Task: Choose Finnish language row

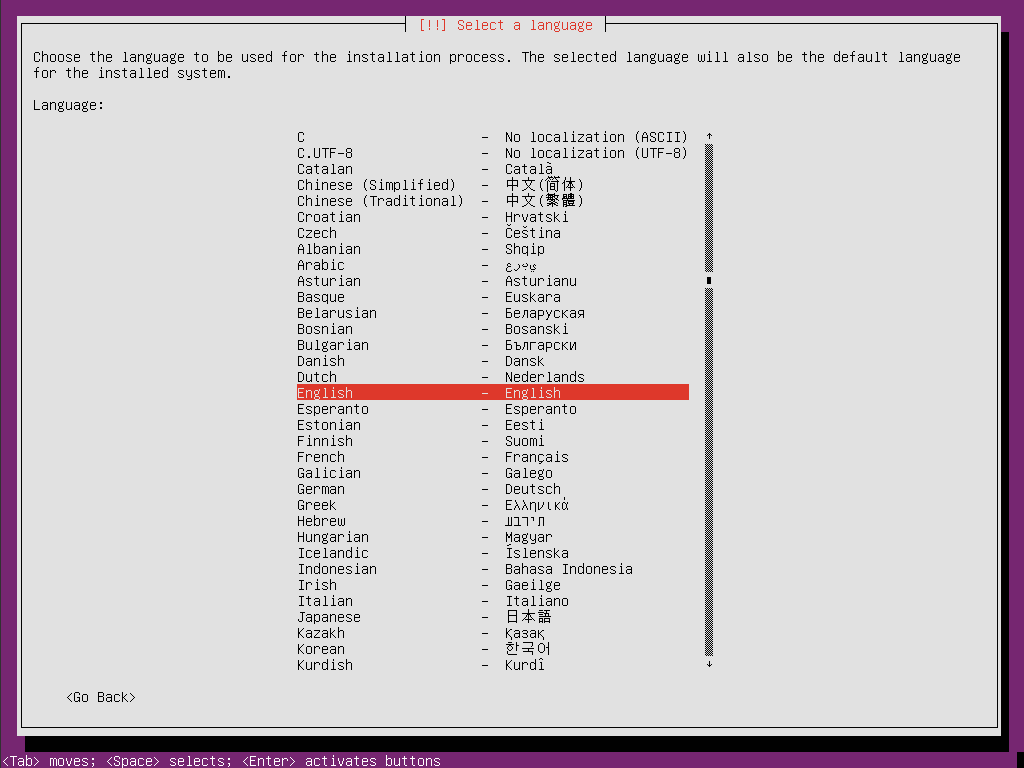Action: pyautogui.click(x=492, y=441)
